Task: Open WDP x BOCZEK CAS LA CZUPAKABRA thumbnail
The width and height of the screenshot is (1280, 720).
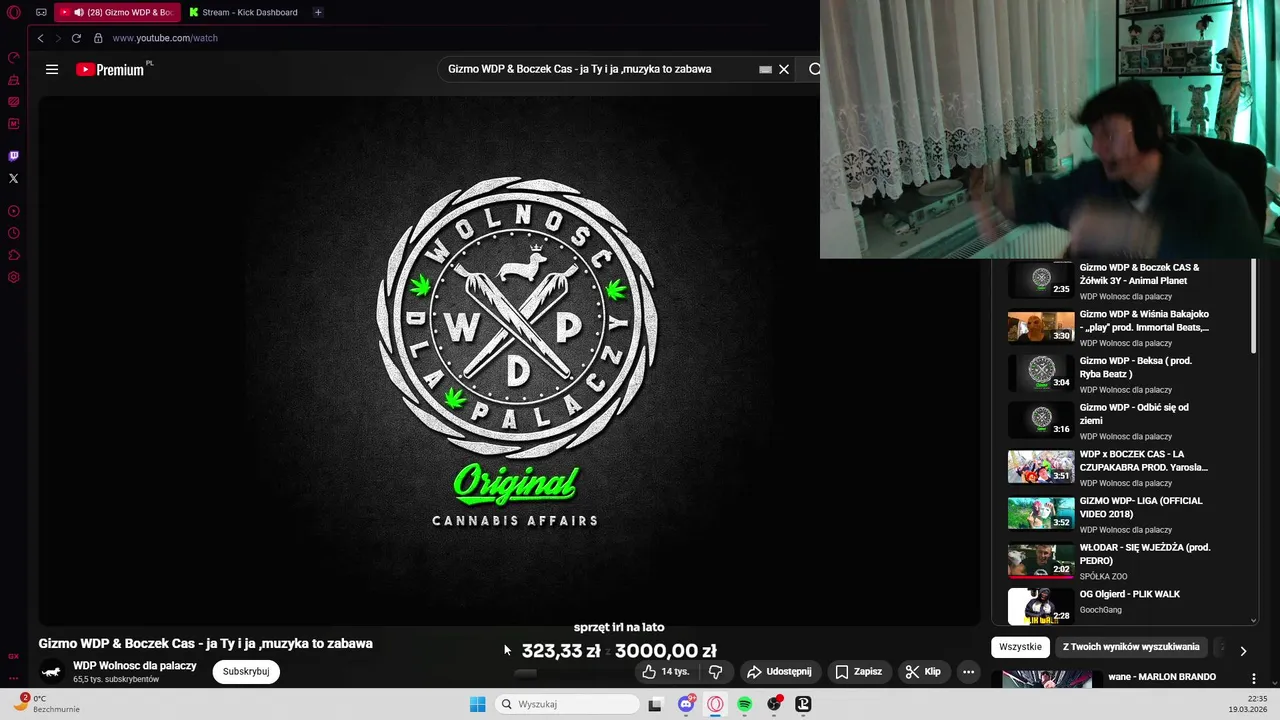Action: click(1041, 466)
